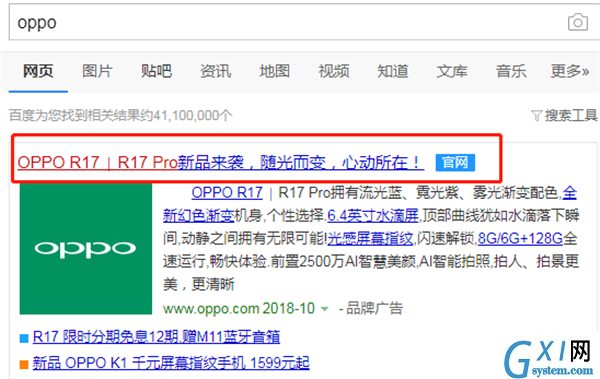This screenshot has height=379, width=600.
Task: Click the green OPPO logo thumbnail
Action: tap(86, 249)
